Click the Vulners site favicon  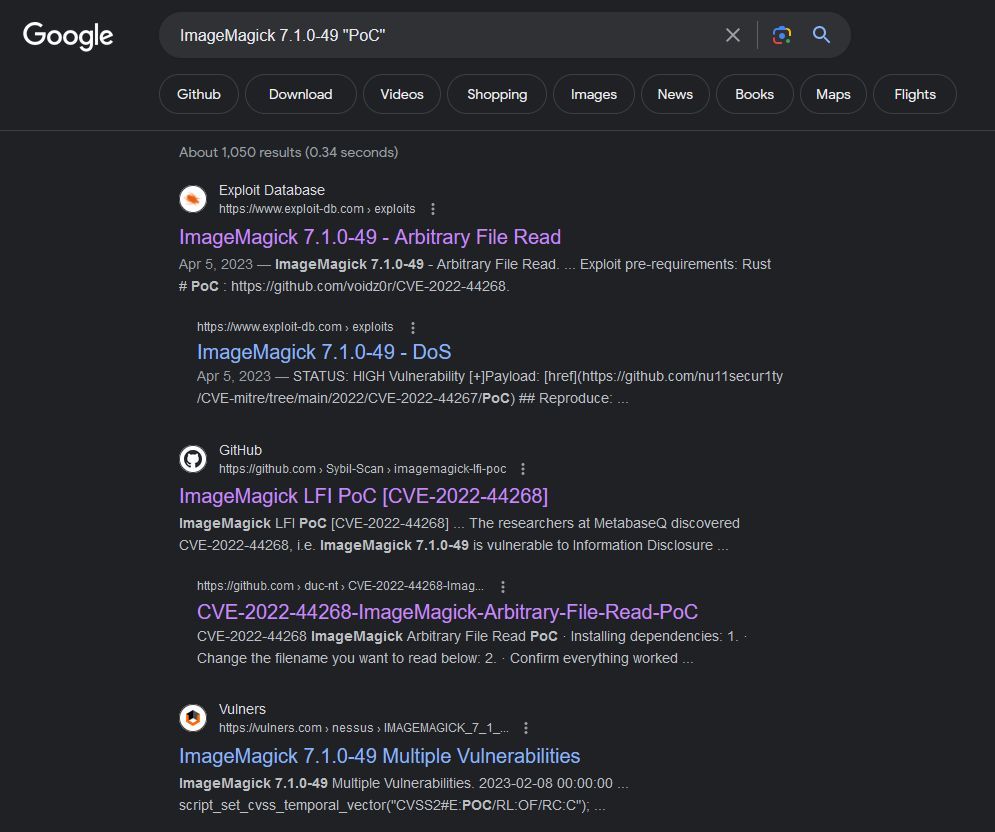click(193, 718)
